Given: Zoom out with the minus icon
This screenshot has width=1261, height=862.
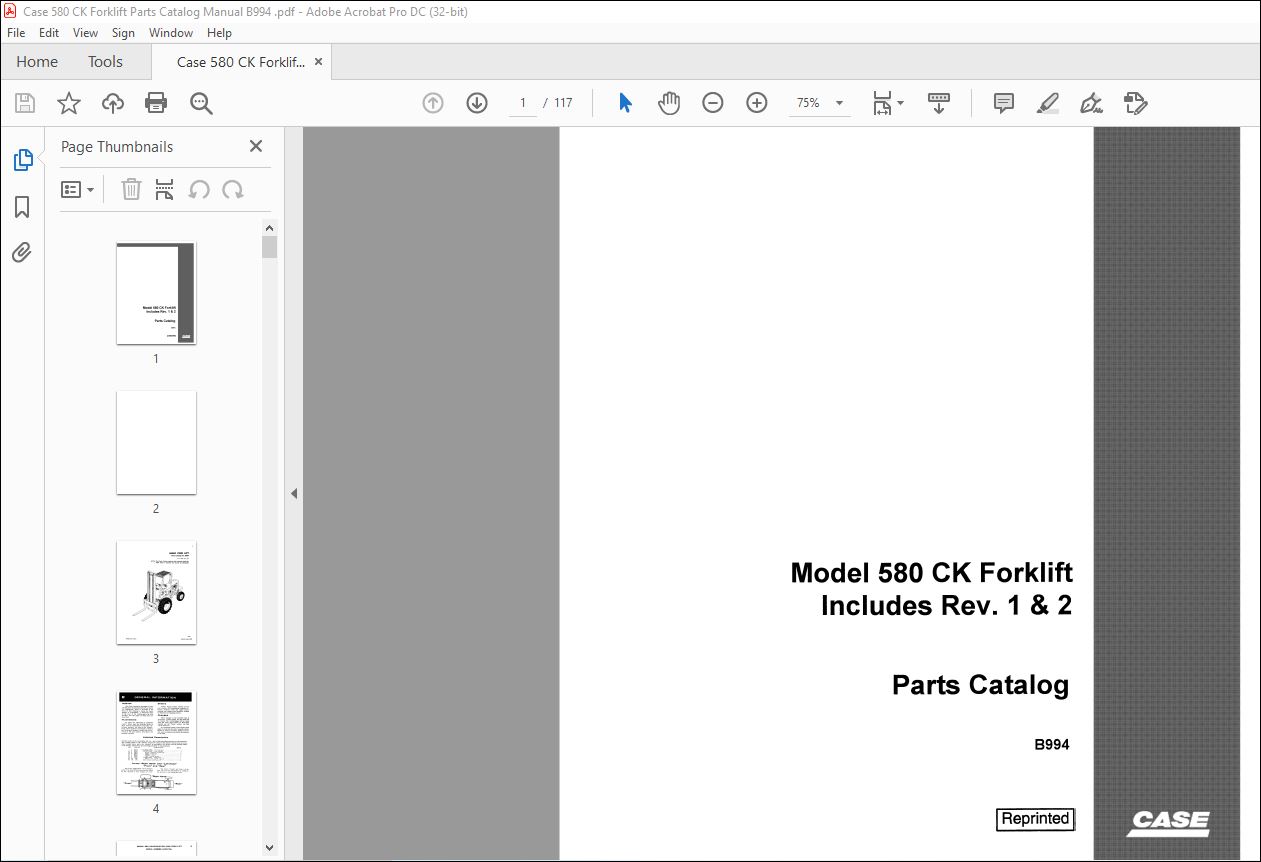Looking at the screenshot, I should pyautogui.click(x=713, y=103).
